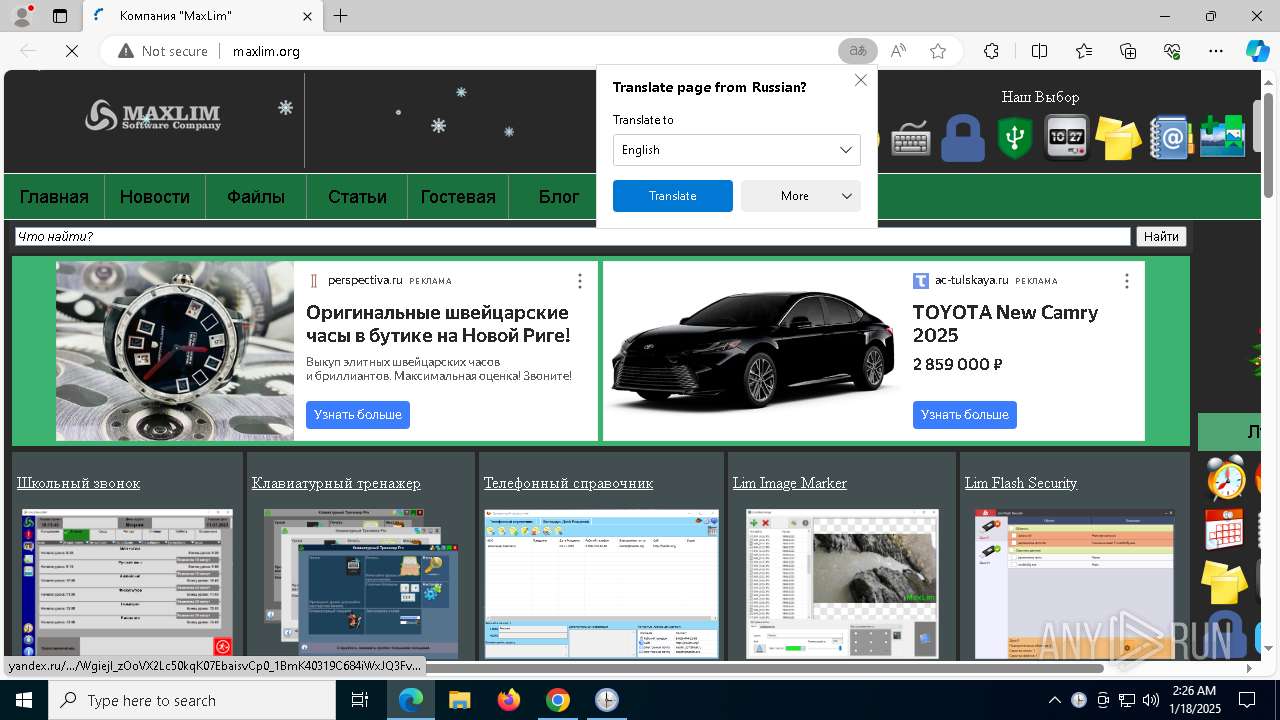This screenshot has height=720, width=1280.
Task: Open the Клавиатурный тренажер link
Action: [x=336, y=483]
